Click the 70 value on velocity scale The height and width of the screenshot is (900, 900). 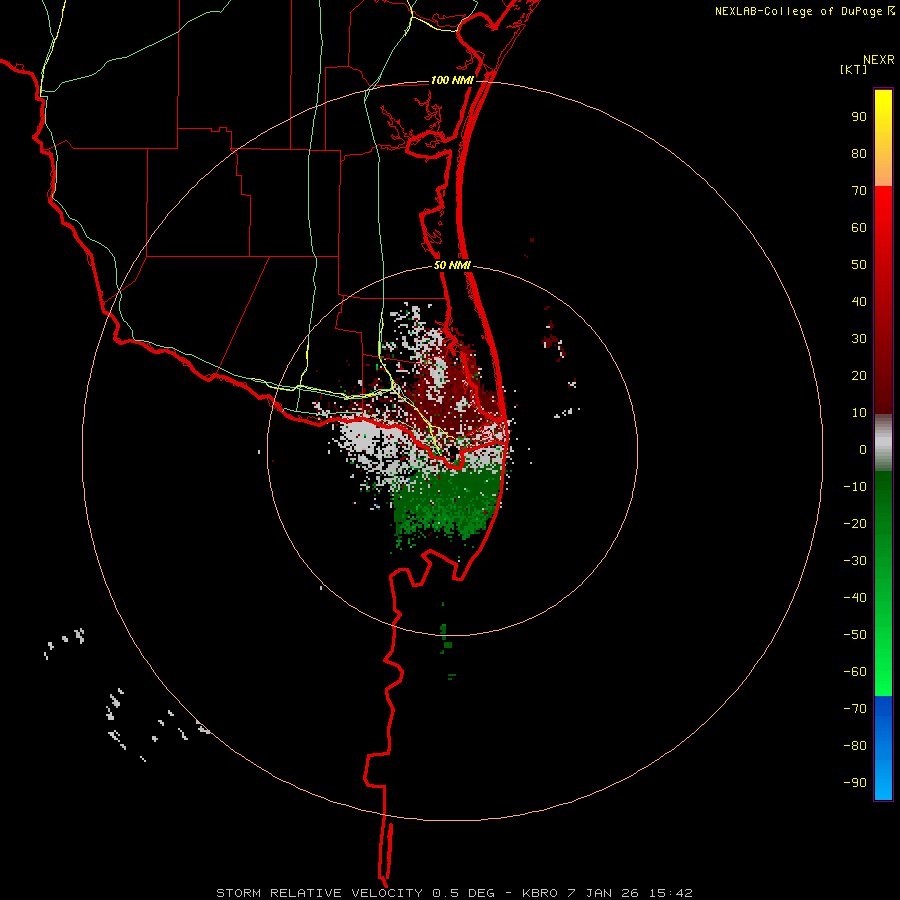click(x=859, y=191)
